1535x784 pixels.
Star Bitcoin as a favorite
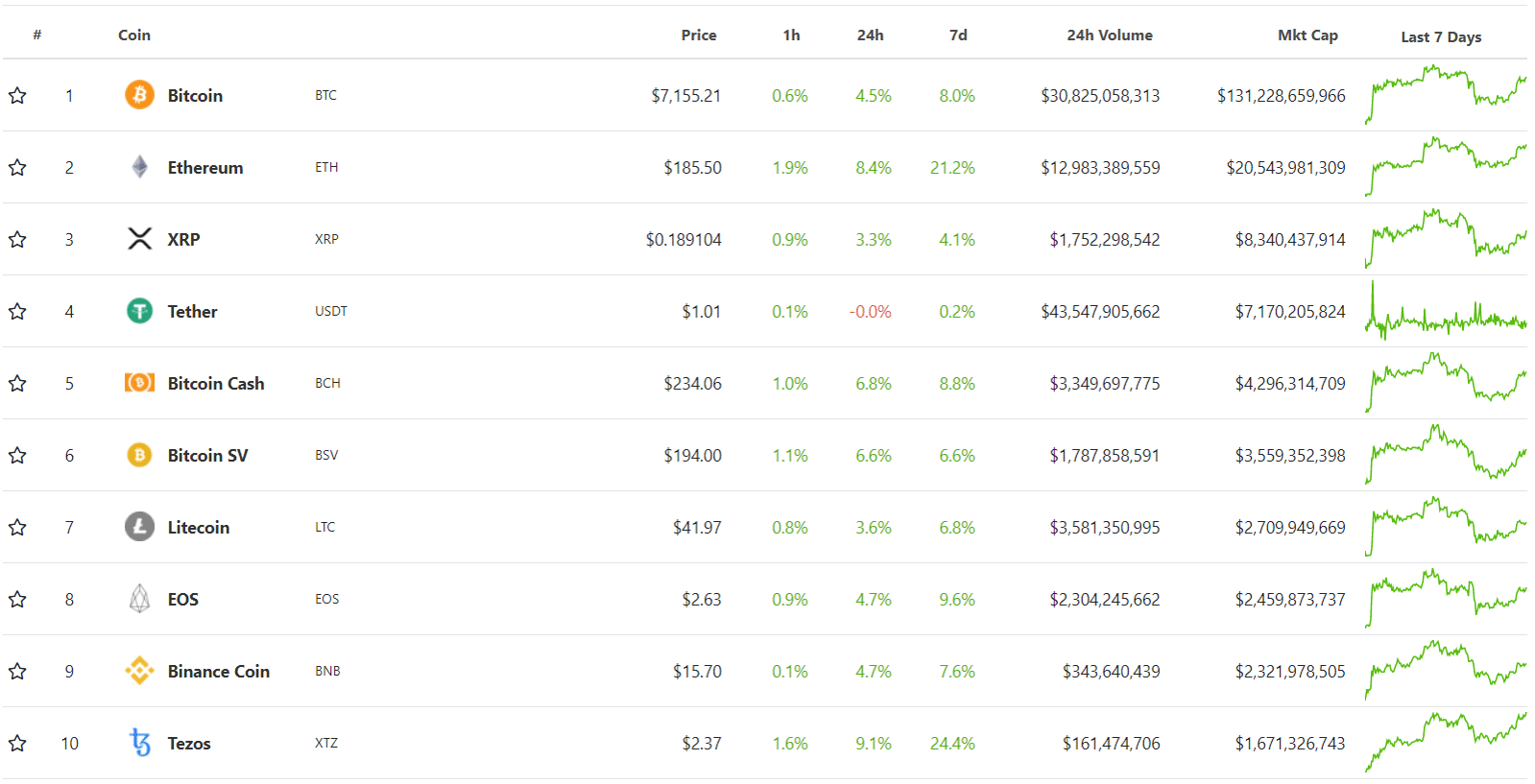coord(17,95)
